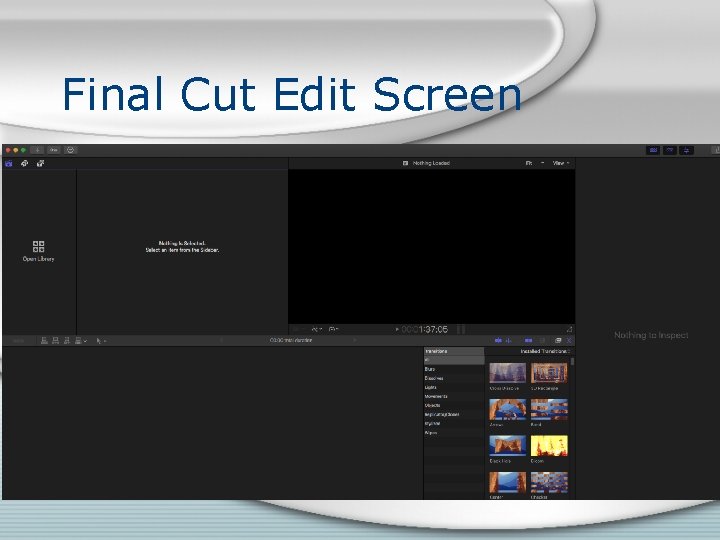Select the Checker transition thumbnail
Screen dimensions: 720x540
pos(549,482)
